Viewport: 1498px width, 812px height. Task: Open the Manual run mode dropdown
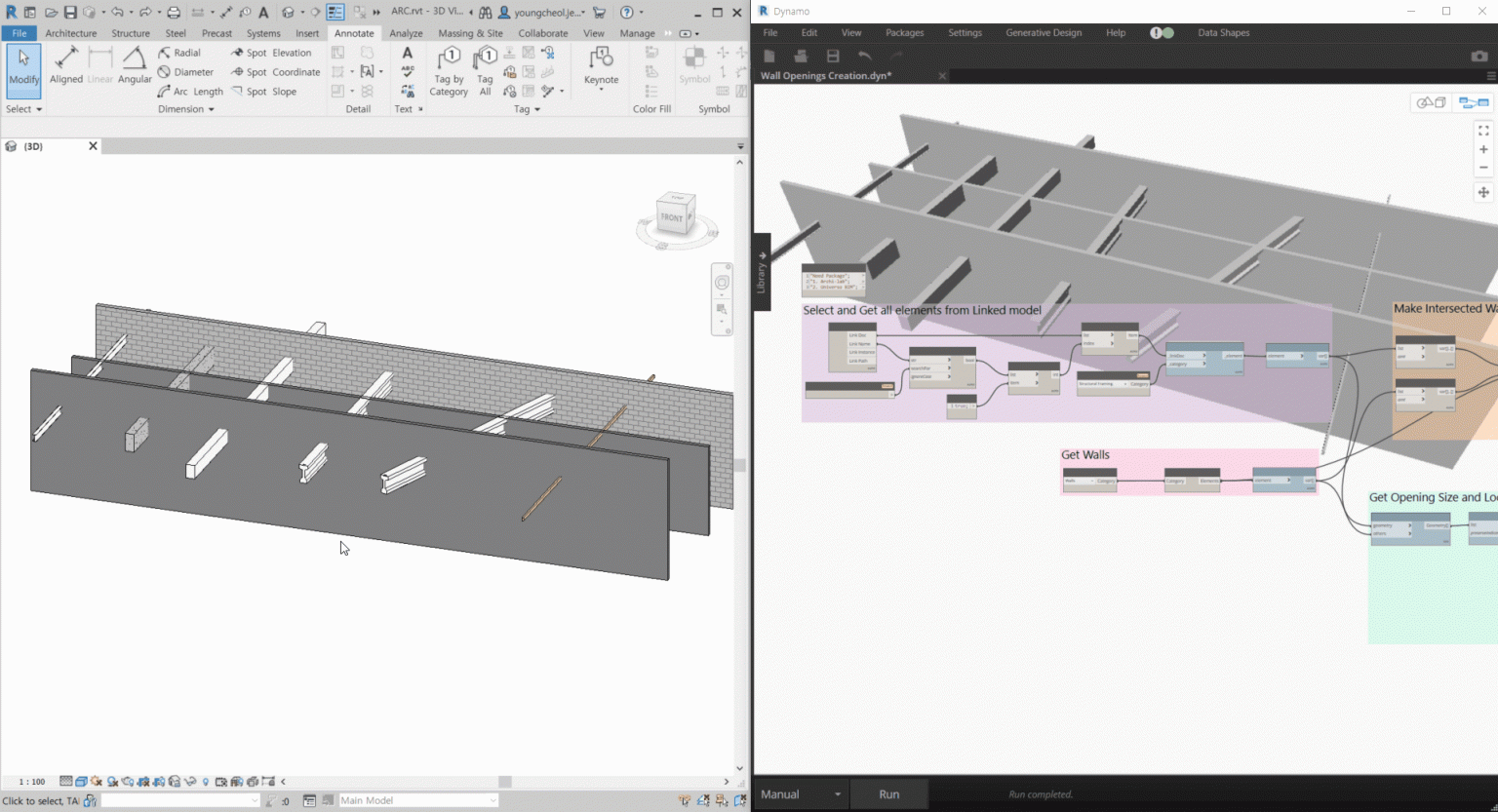(801, 794)
